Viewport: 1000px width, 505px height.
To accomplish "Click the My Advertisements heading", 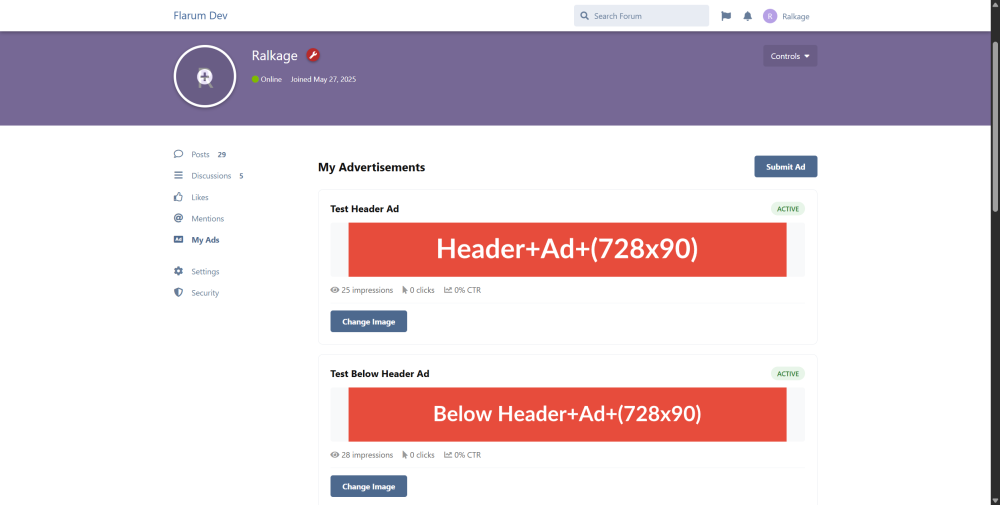I will pos(371,167).
